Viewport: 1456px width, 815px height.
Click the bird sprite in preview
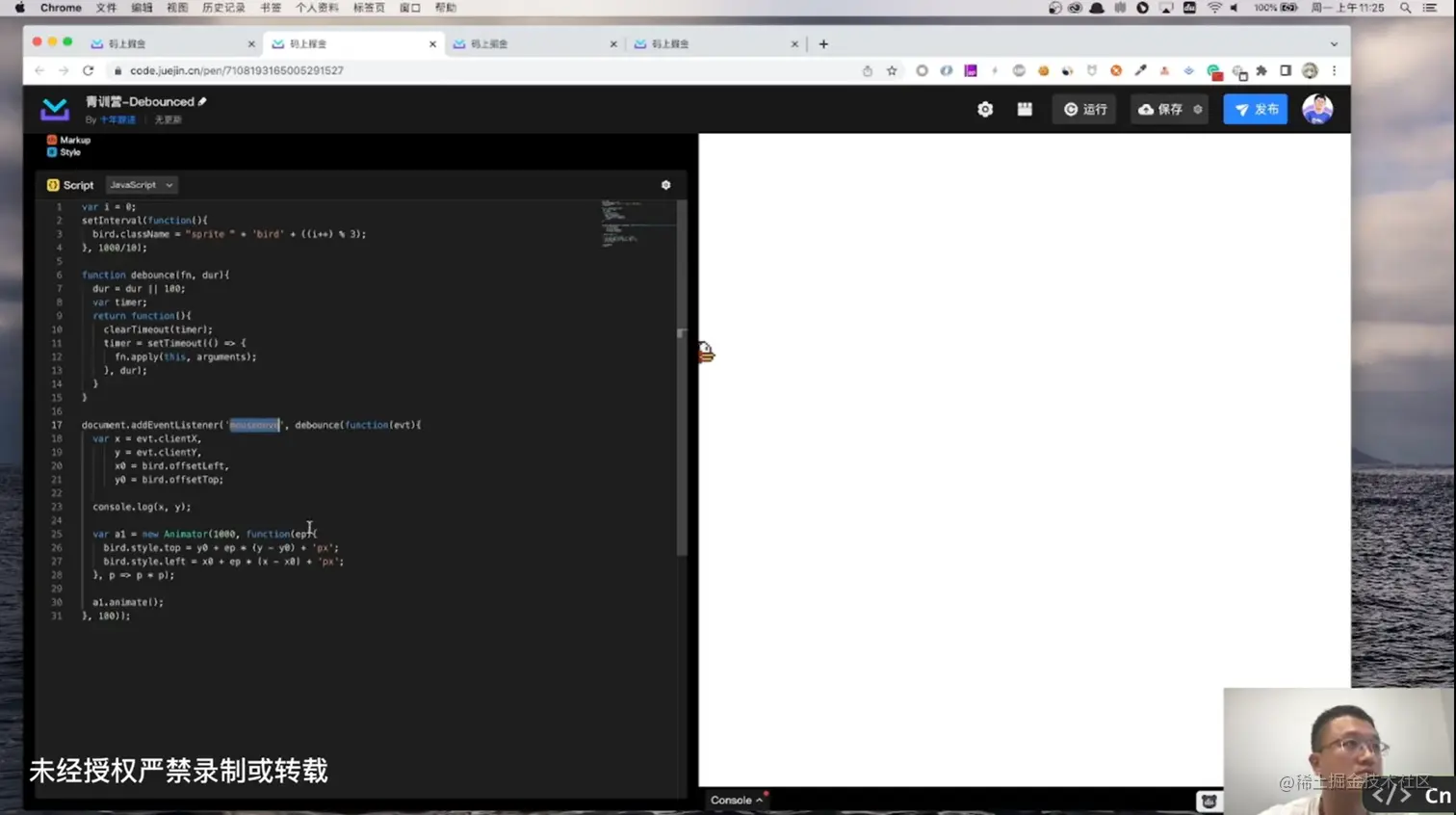[x=707, y=353]
